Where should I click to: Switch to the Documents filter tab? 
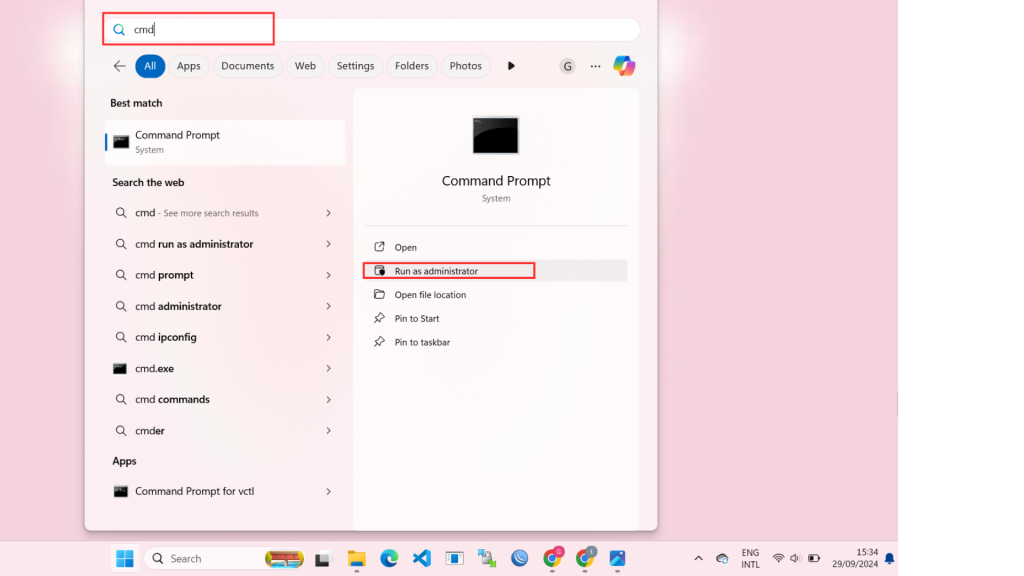[x=247, y=66]
